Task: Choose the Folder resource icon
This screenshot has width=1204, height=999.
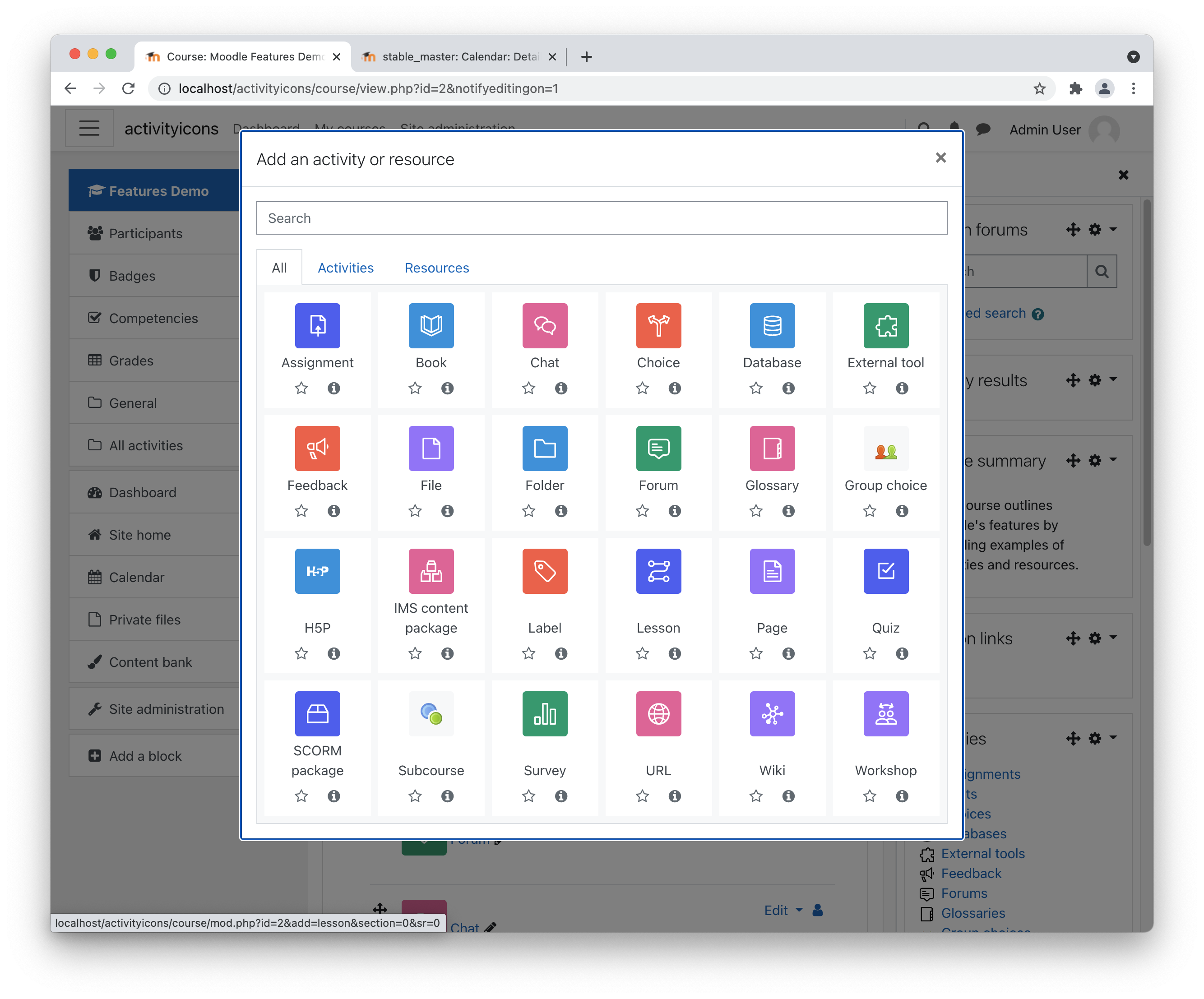Action: [x=545, y=448]
